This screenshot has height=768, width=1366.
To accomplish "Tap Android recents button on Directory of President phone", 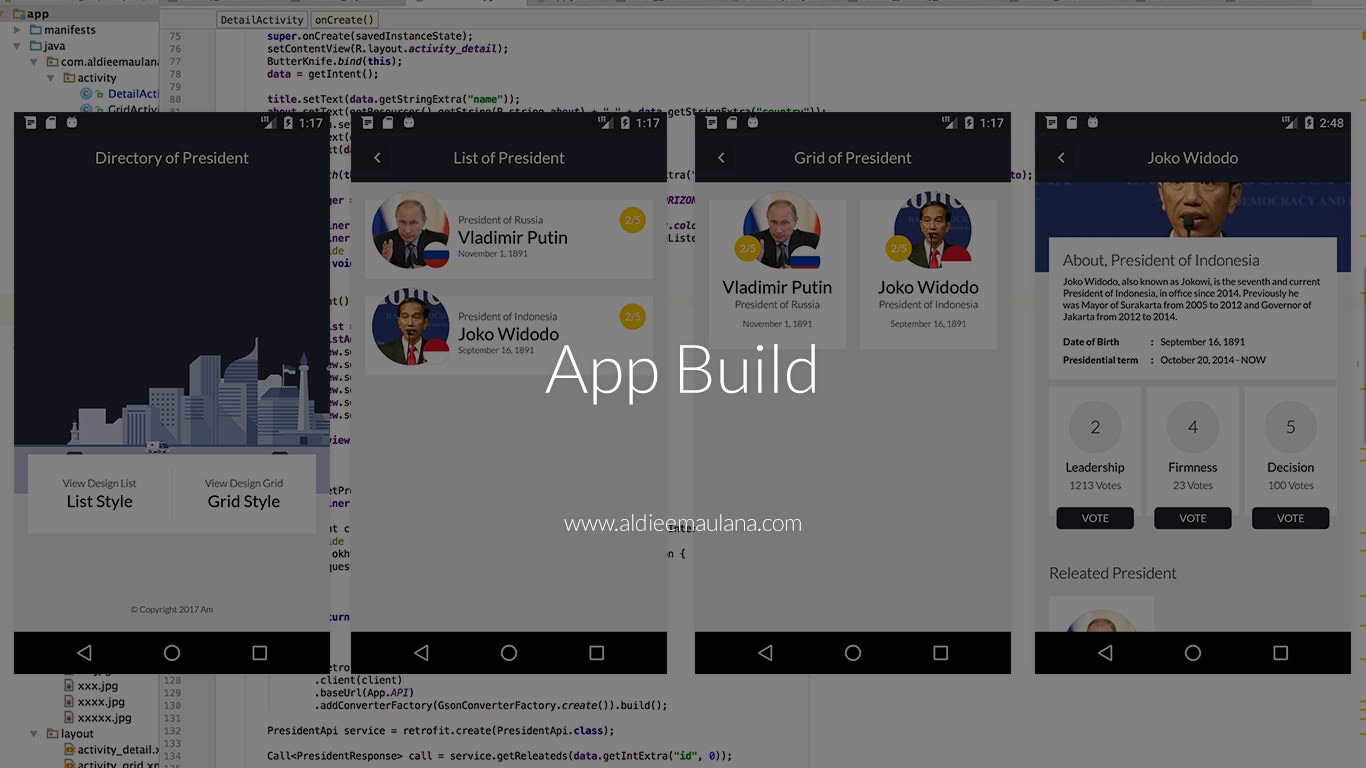I will pyautogui.click(x=260, y=653).
